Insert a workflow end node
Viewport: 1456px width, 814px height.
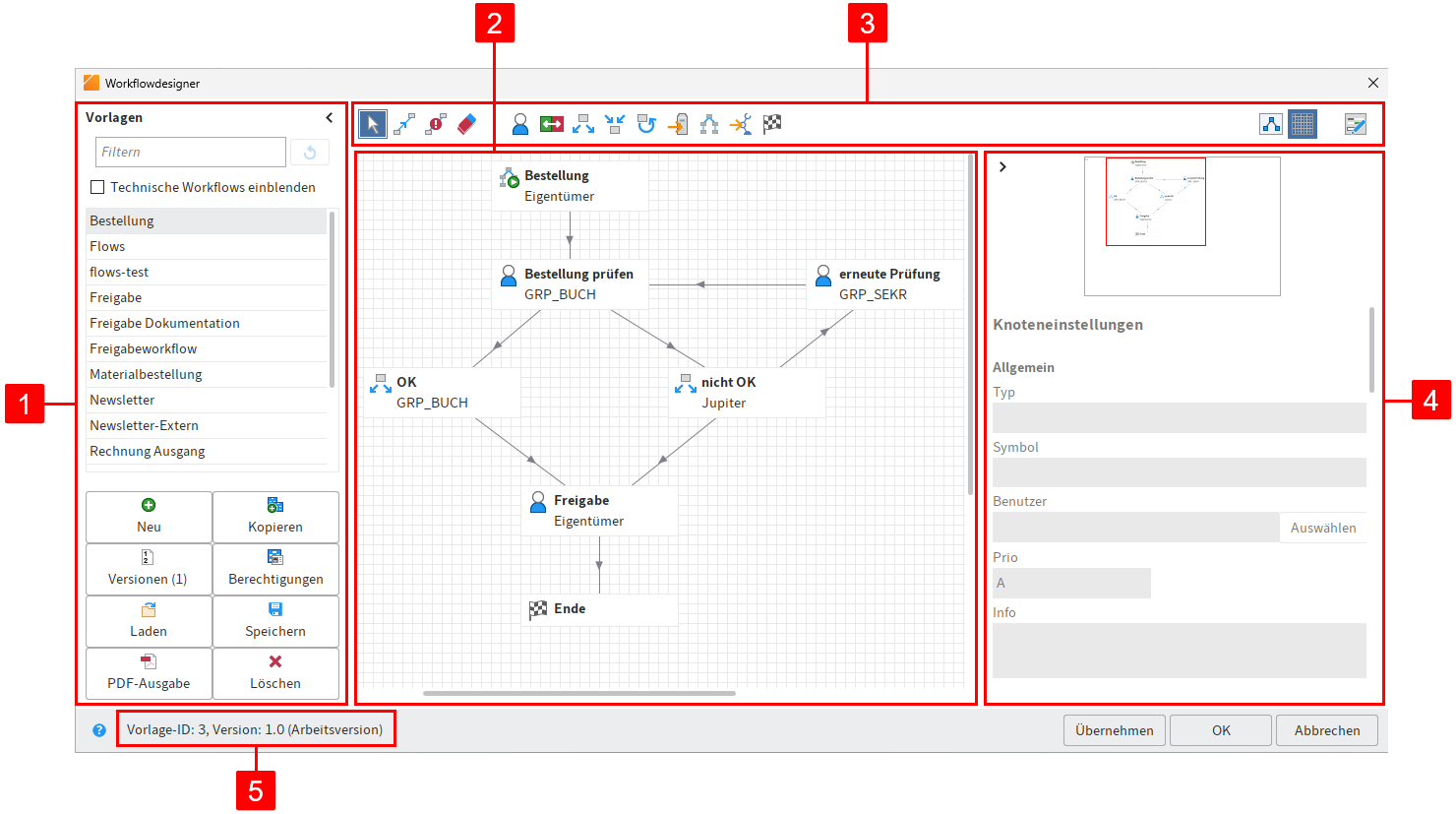click(x=772, y=123)
